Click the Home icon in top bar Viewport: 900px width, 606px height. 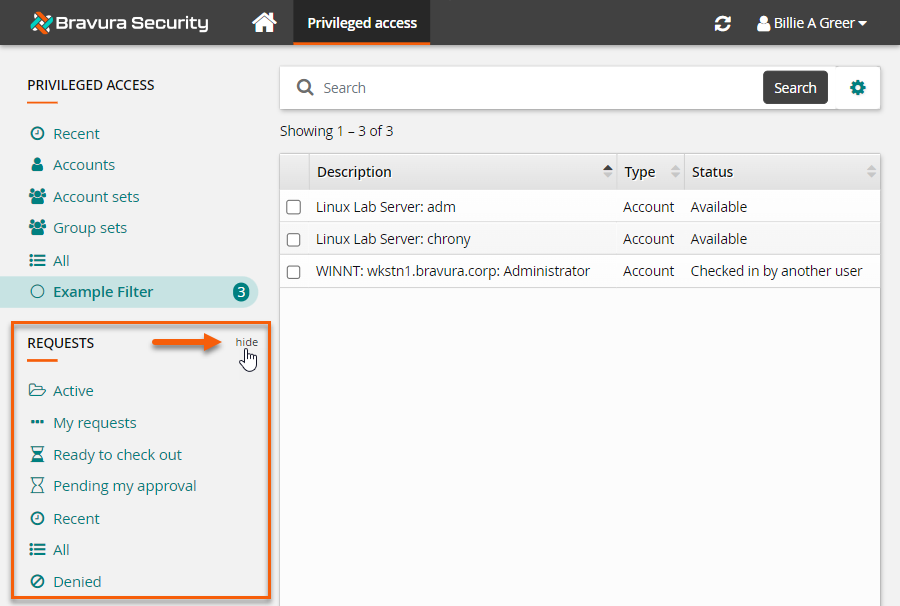coord(264,22)
